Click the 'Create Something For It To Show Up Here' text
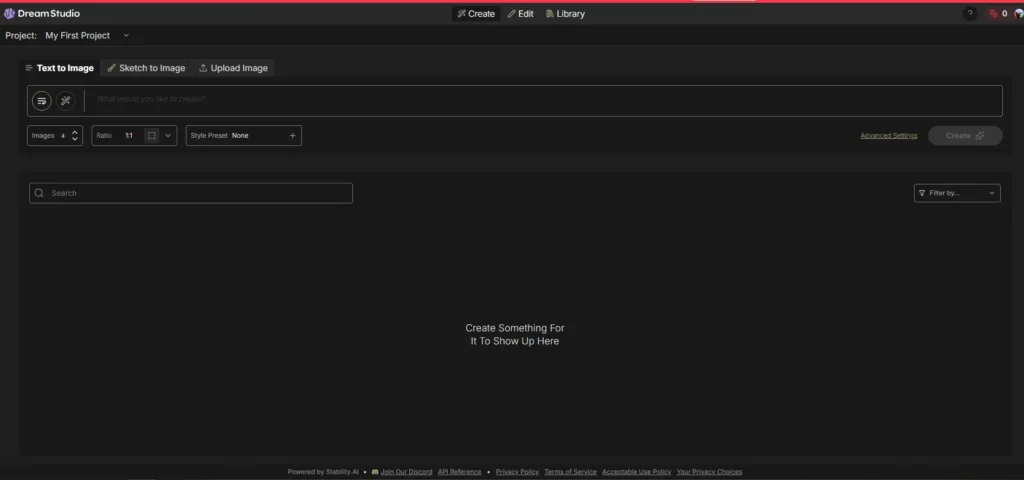 [x=515, y=334]
